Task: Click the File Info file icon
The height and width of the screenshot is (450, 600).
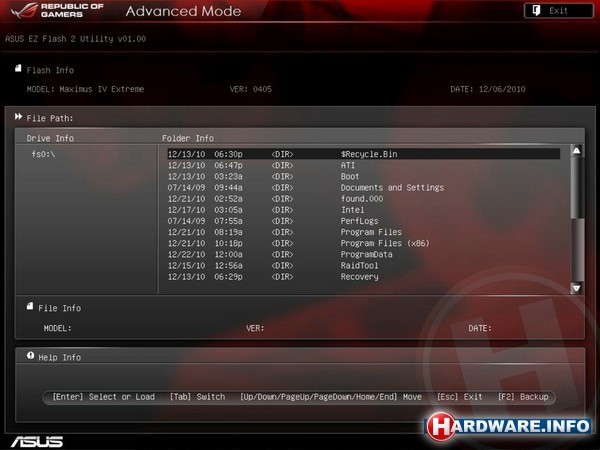Action: click(x=30, y=306)
